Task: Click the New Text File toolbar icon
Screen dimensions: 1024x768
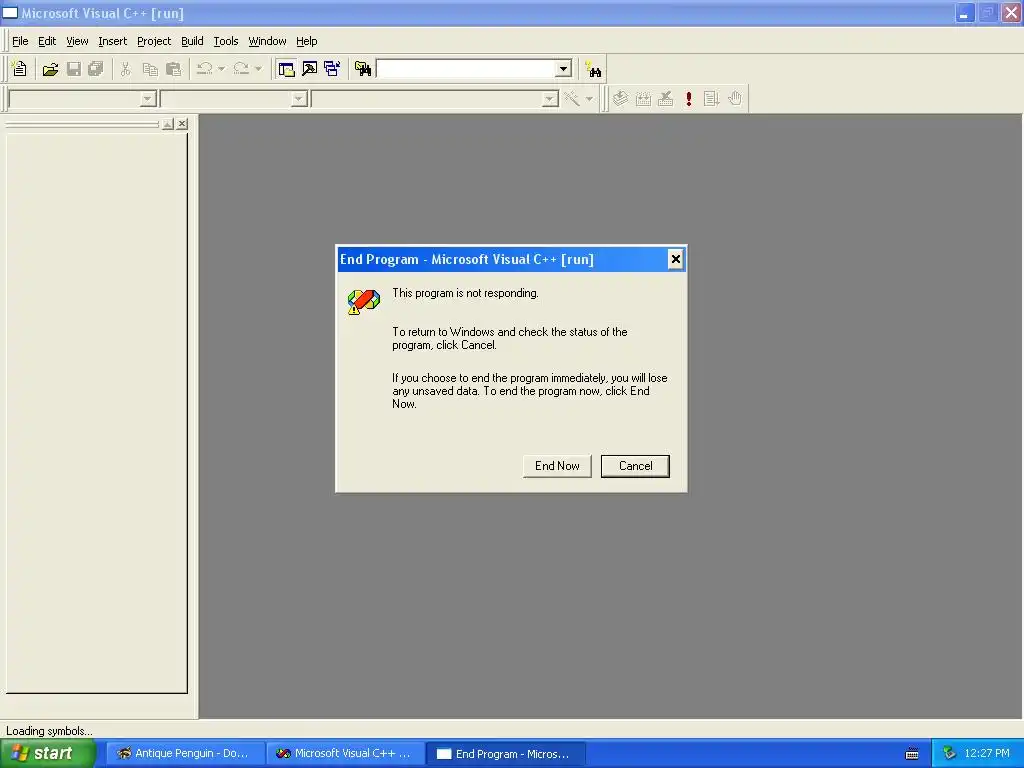Action: click(19, 69)
